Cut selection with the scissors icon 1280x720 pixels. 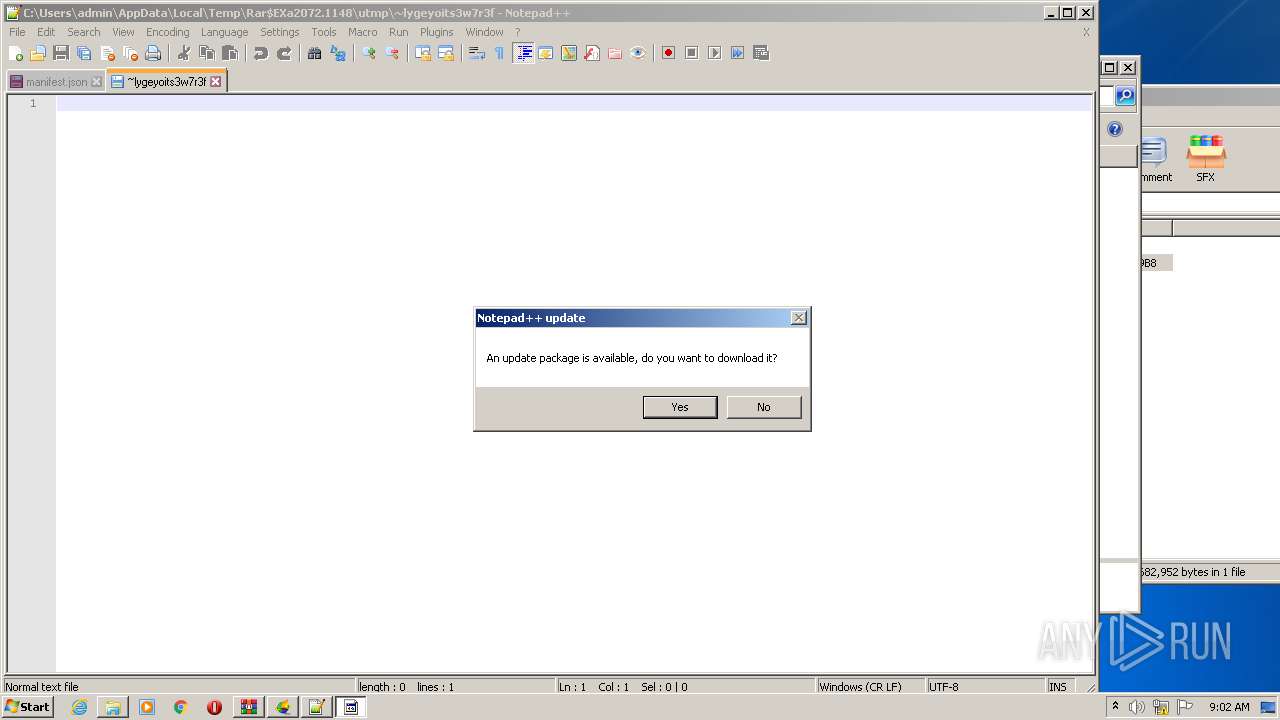pyautogui.click(x=184, y=53)
